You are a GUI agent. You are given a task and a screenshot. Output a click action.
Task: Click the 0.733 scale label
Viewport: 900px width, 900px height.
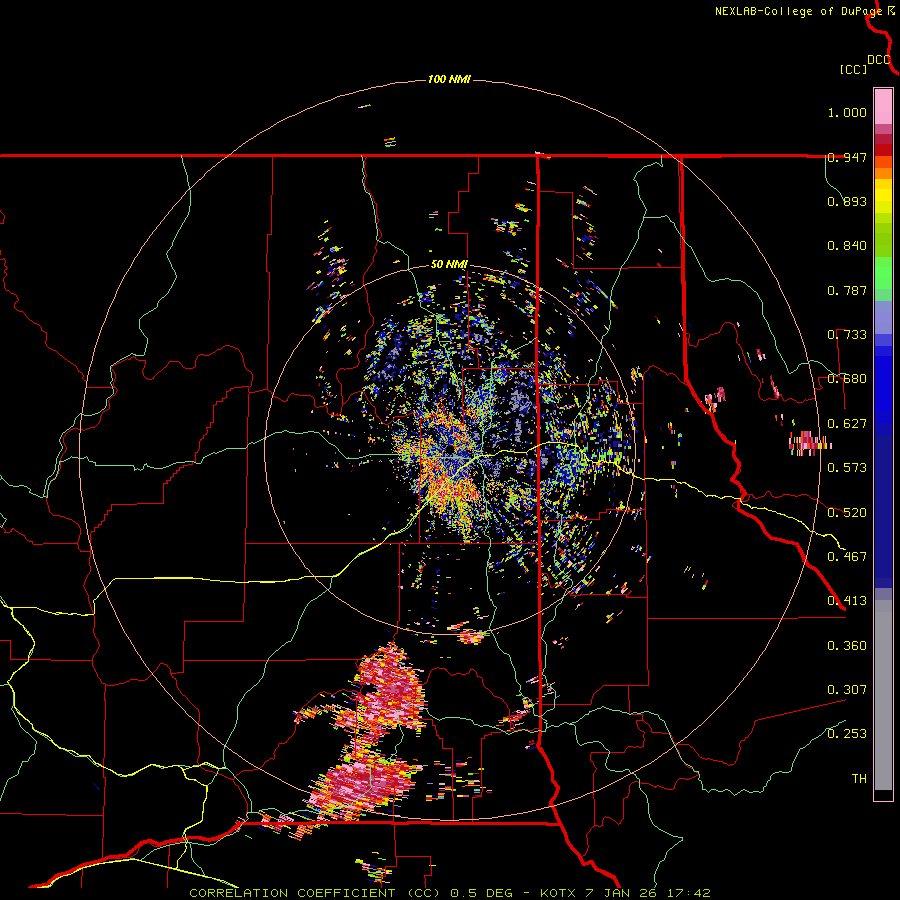(847, 335)
